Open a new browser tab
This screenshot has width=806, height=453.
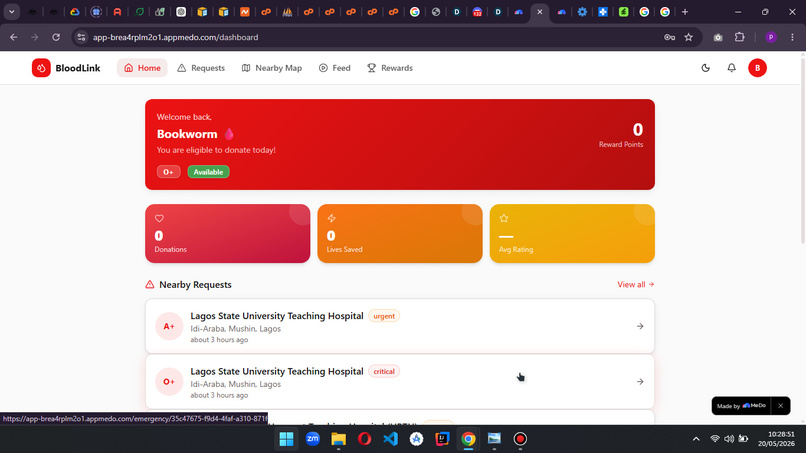point(685,12)
